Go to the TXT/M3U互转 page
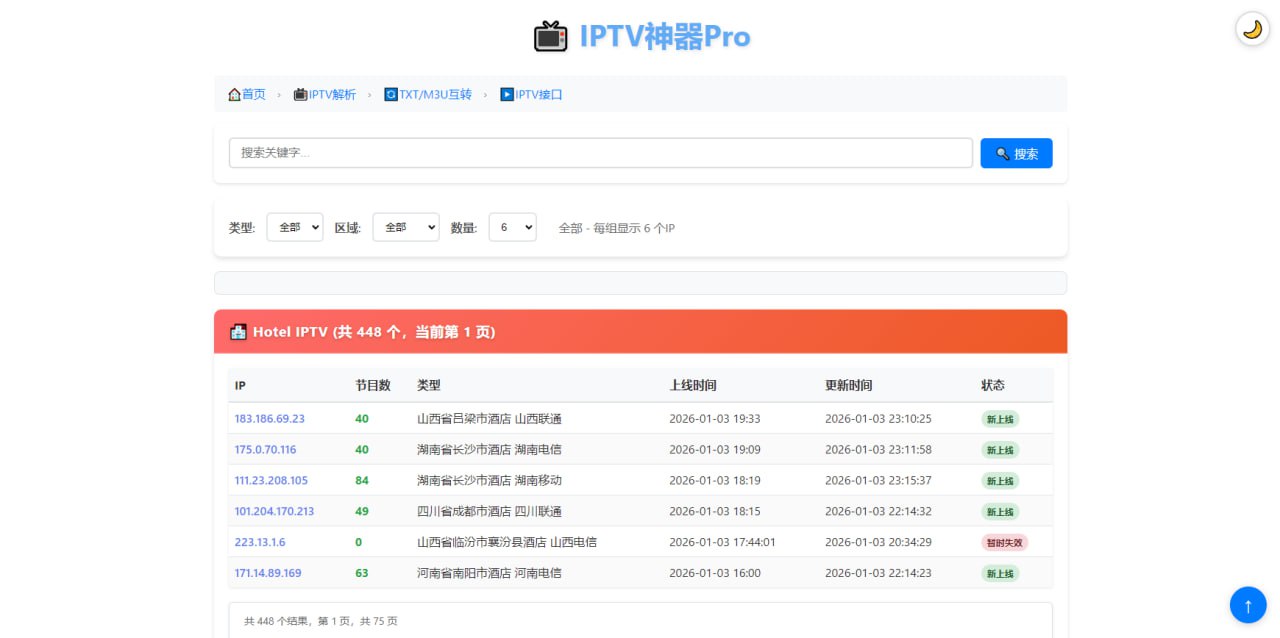Image resolution: width=1280 pixels, height=638 pixels. pos(435,95)
